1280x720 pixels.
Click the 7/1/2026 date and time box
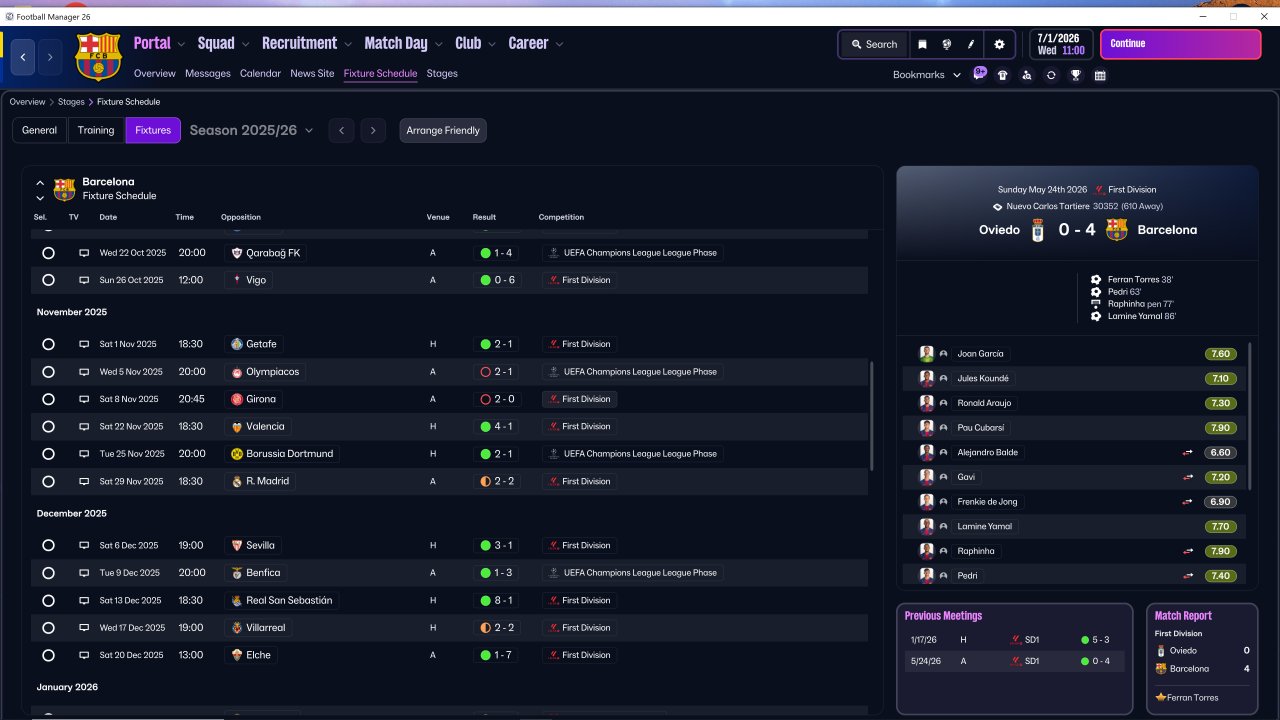coord(1060,44)
